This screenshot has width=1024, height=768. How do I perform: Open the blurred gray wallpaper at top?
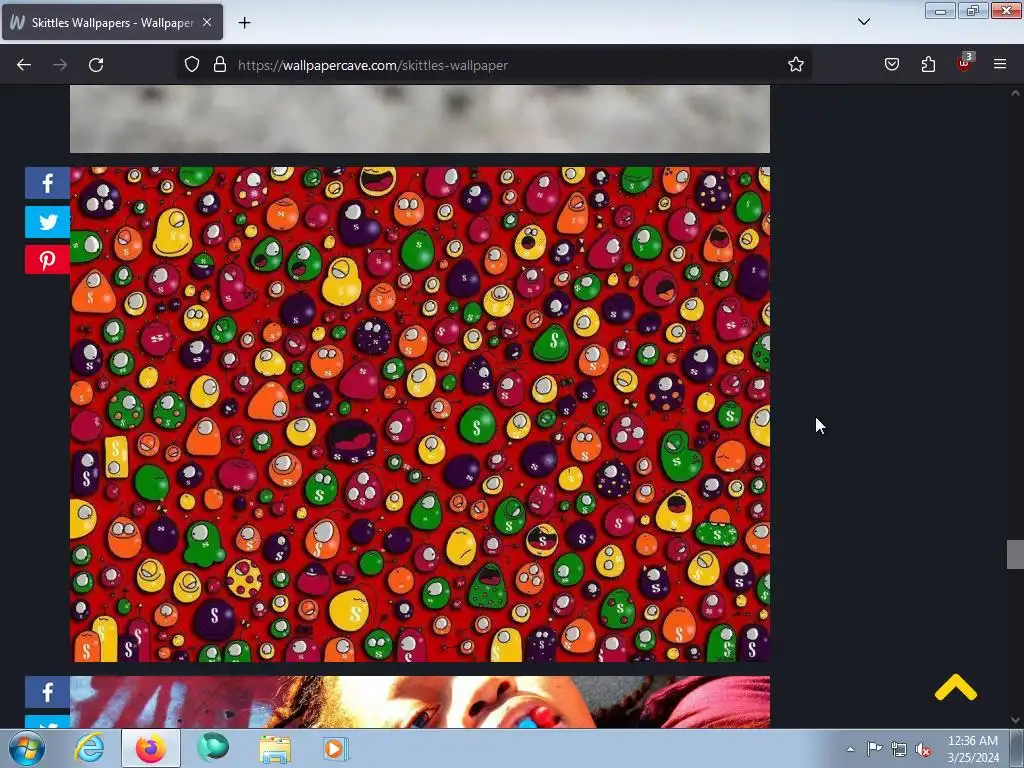pyautogui.click(x=420, y=119)
